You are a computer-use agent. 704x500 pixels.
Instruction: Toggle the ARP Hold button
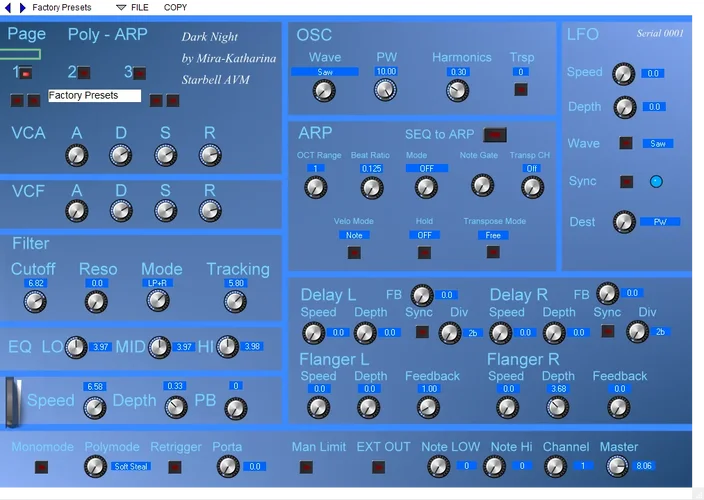[x=424, y=253]
